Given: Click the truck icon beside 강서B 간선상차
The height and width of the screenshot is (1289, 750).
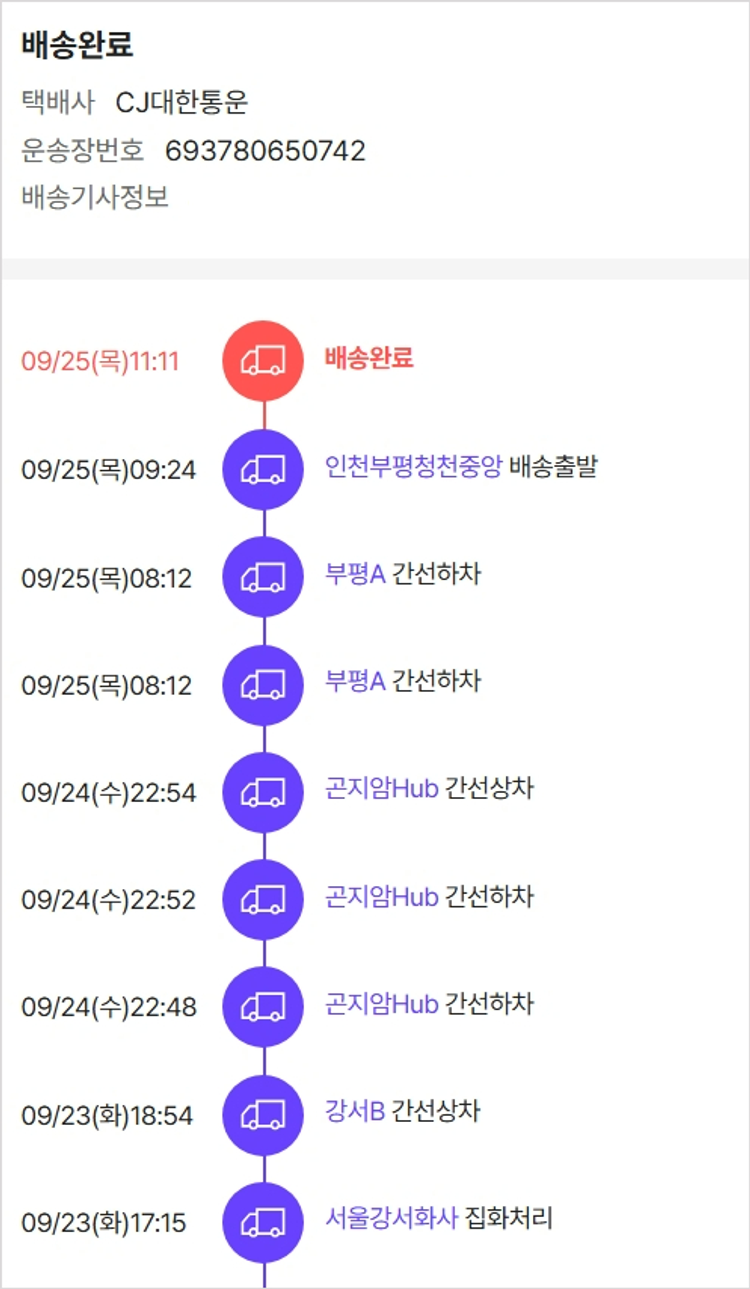Looking at the screenshot, I should point(263,1115).
